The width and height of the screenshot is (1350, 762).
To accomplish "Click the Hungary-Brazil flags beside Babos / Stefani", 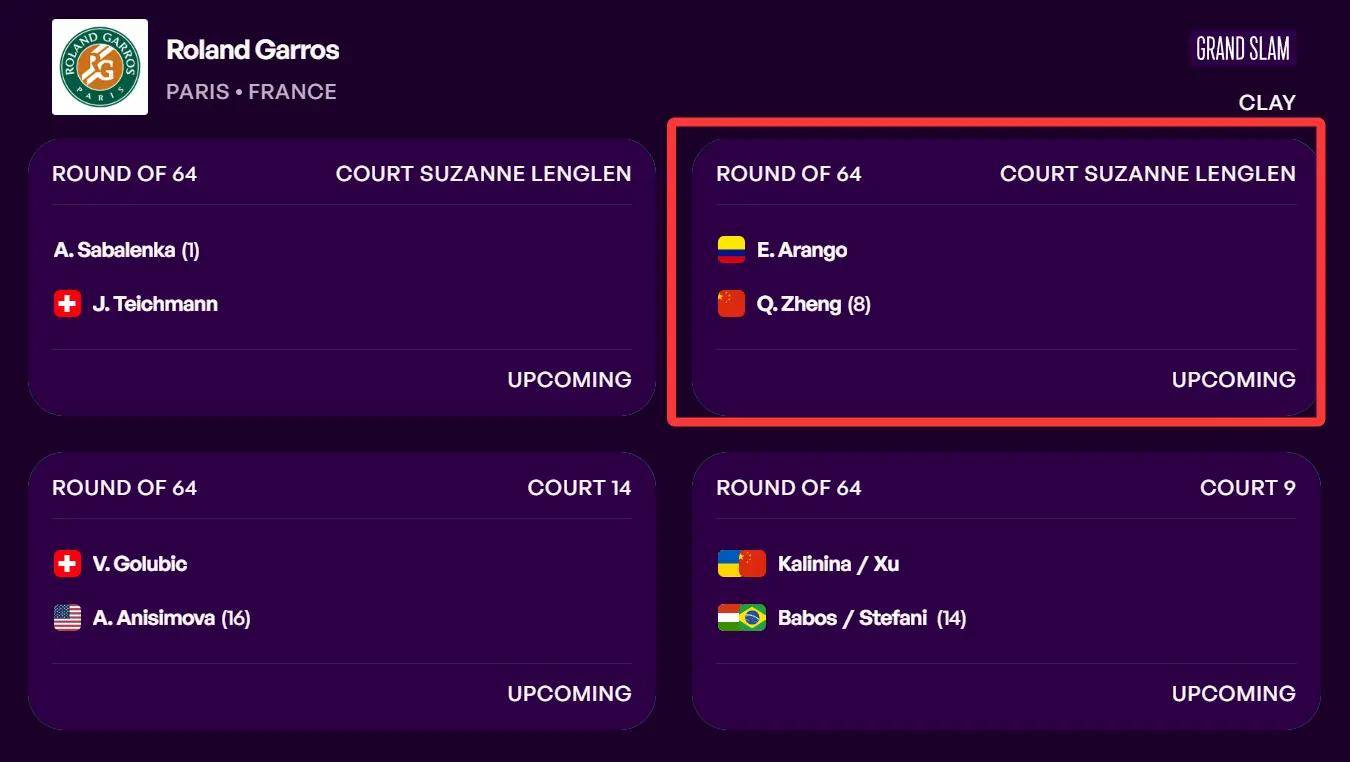I will (x=742, y=618).
